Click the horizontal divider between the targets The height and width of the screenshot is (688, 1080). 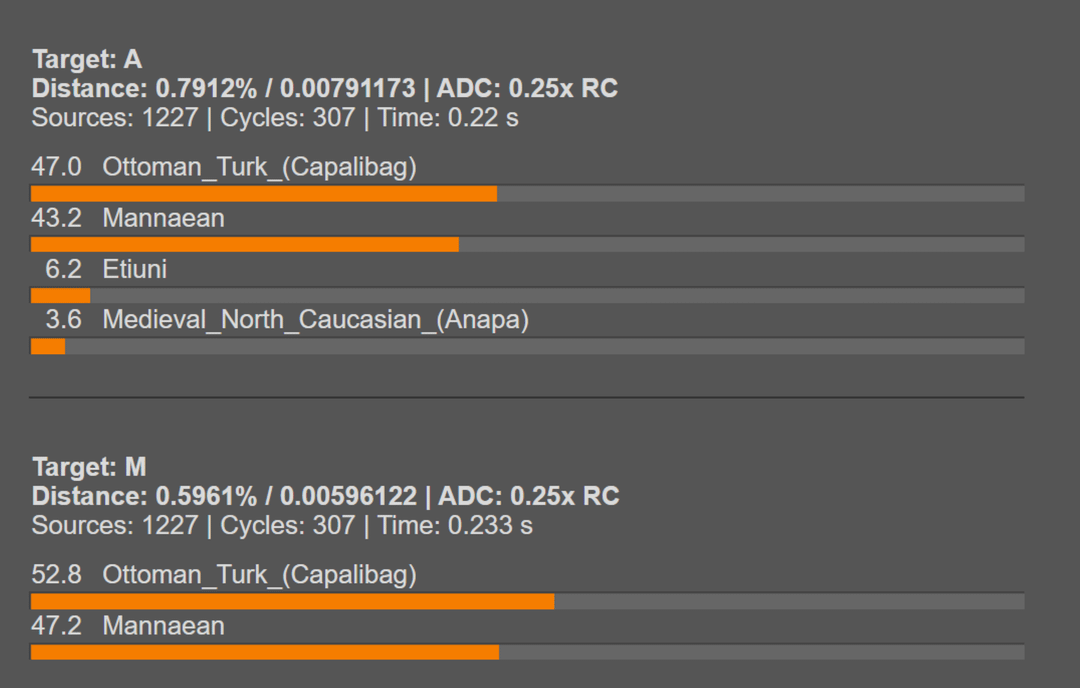coord(526,397)
